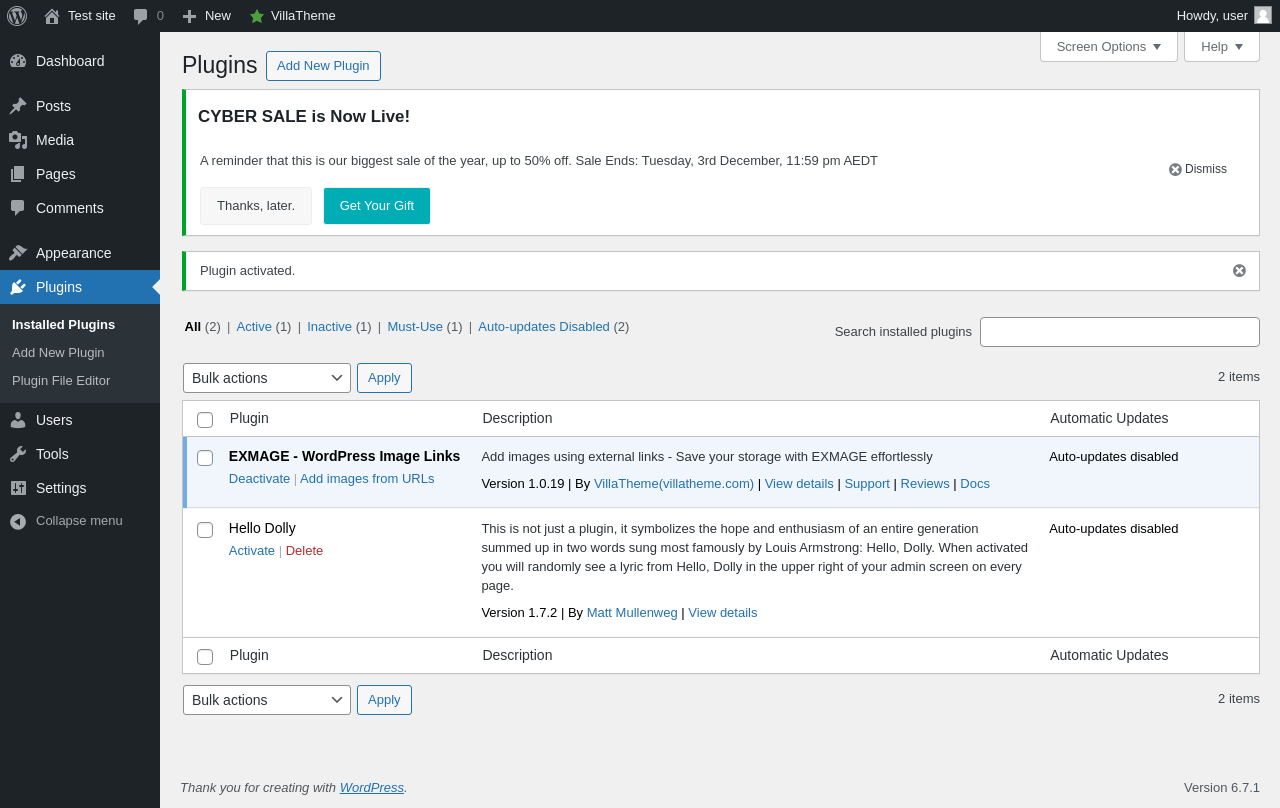Open the Dashboard gauge icon
Viewport: 1280px width, 808px height.
[x=18, y=61]
